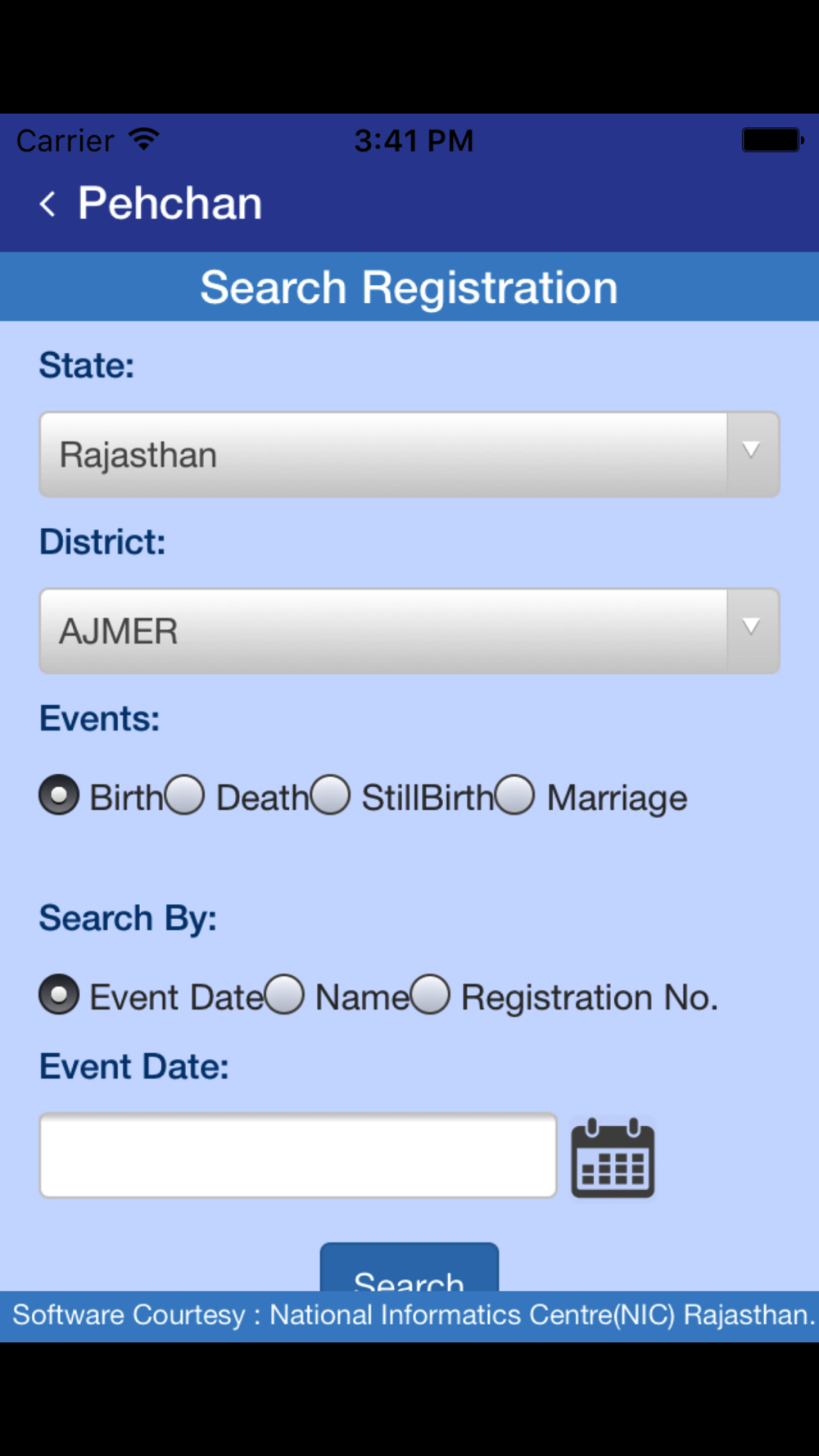
Task: Select the Death event radio button
Action: pyautogui.click(x=184, y=795)
